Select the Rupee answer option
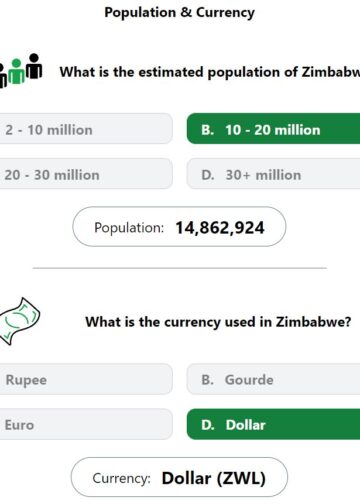Screen dimensions: 360x504 tap(86, 379)
